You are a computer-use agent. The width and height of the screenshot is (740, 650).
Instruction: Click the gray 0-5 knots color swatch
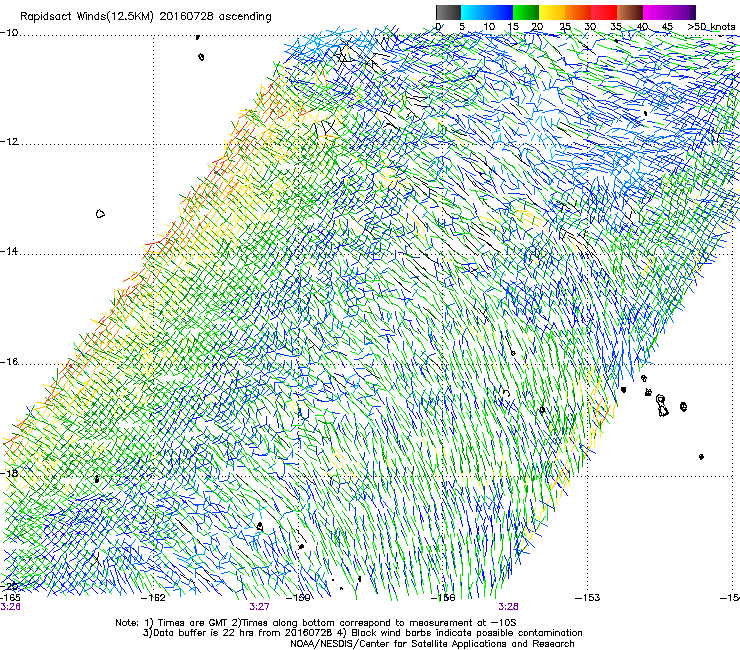point(448,12)
